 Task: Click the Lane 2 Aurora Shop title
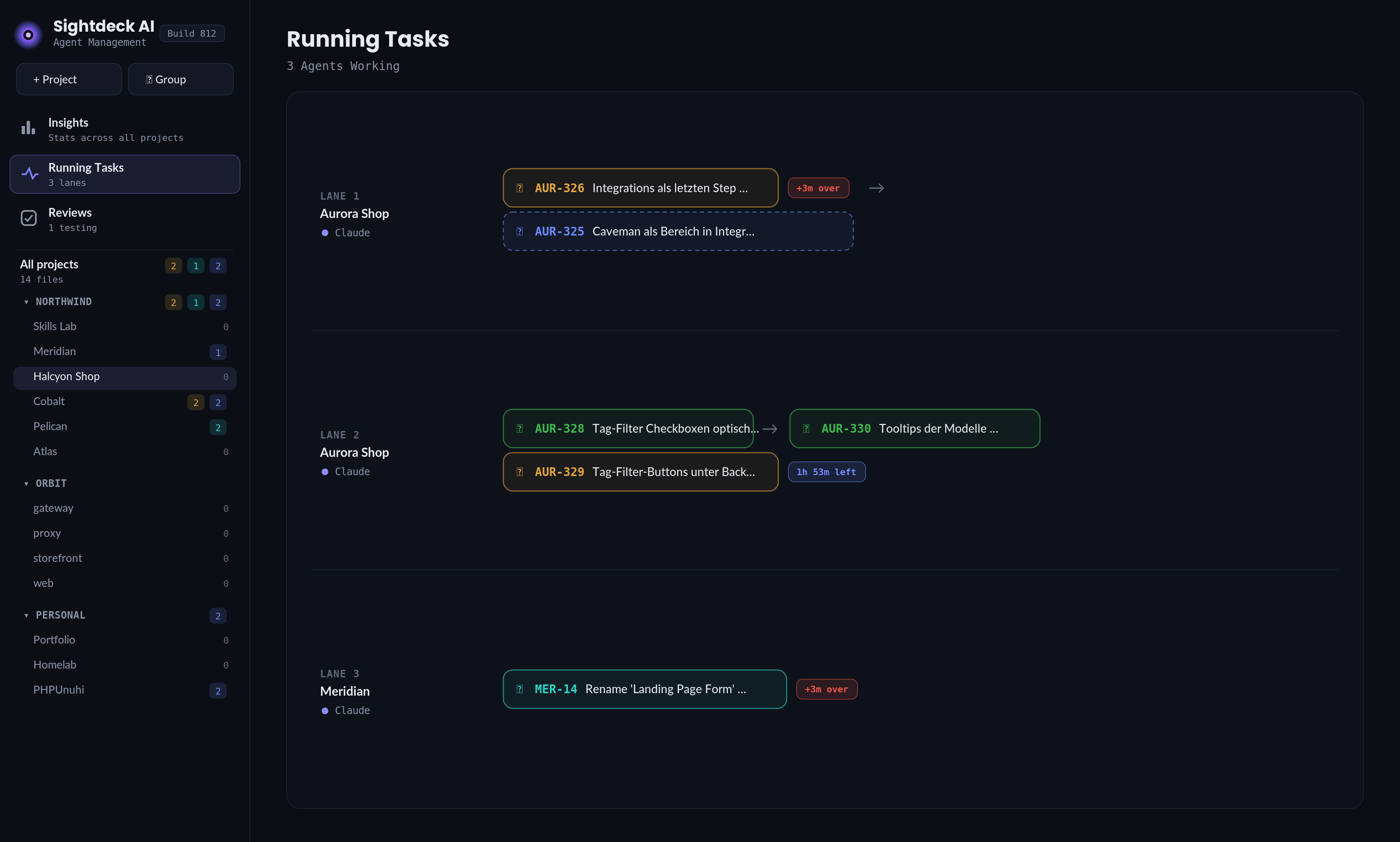tap(355, 453)
